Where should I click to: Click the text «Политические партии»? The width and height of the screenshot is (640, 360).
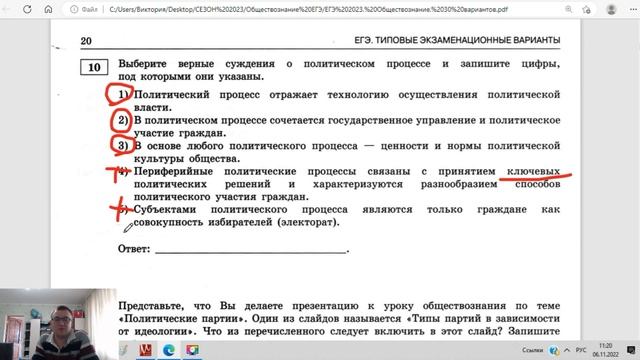point(182,318)
